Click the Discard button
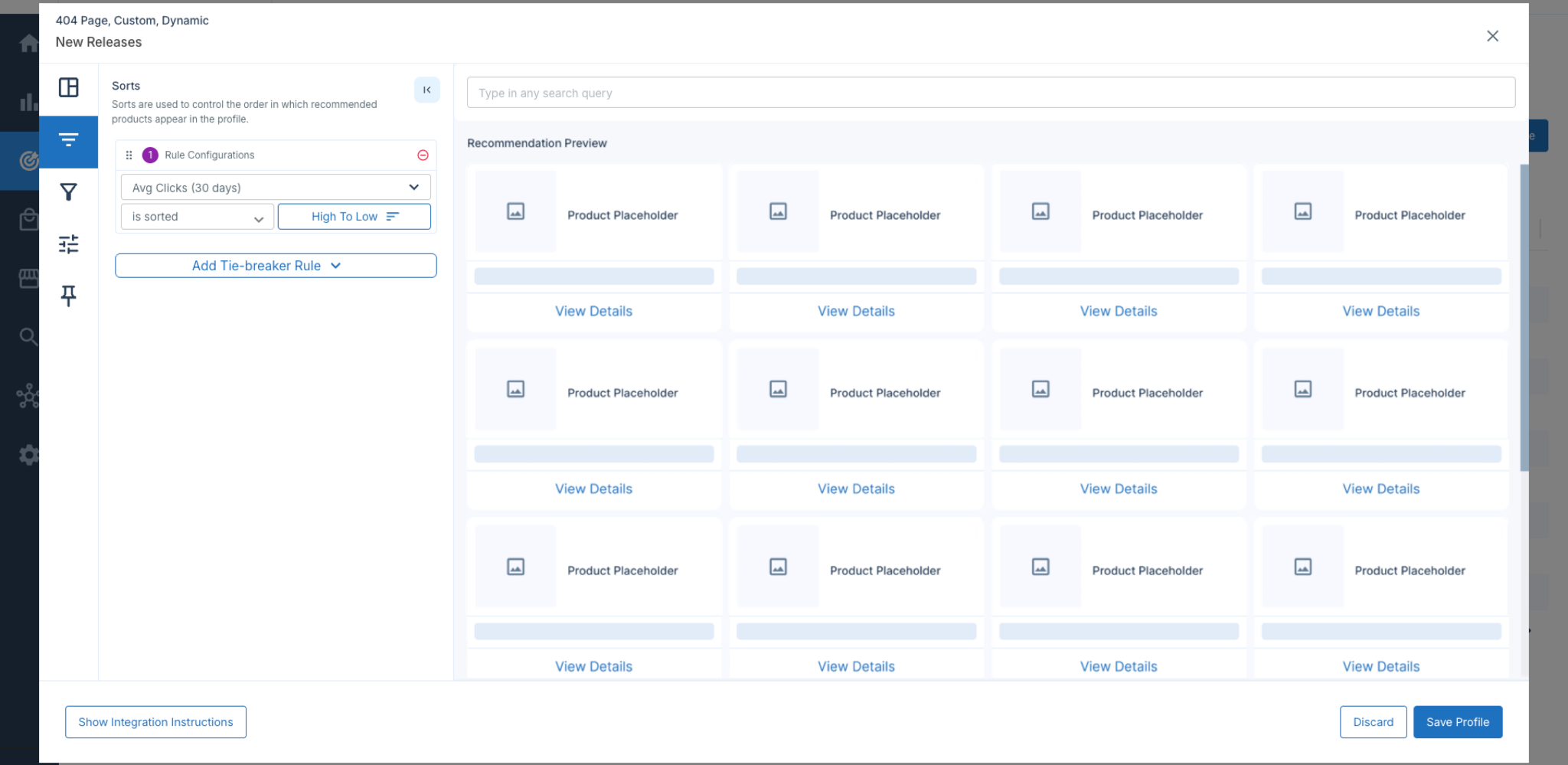Image resolution: width=1568 pixels, height=765 pixels. (1373, 722)
